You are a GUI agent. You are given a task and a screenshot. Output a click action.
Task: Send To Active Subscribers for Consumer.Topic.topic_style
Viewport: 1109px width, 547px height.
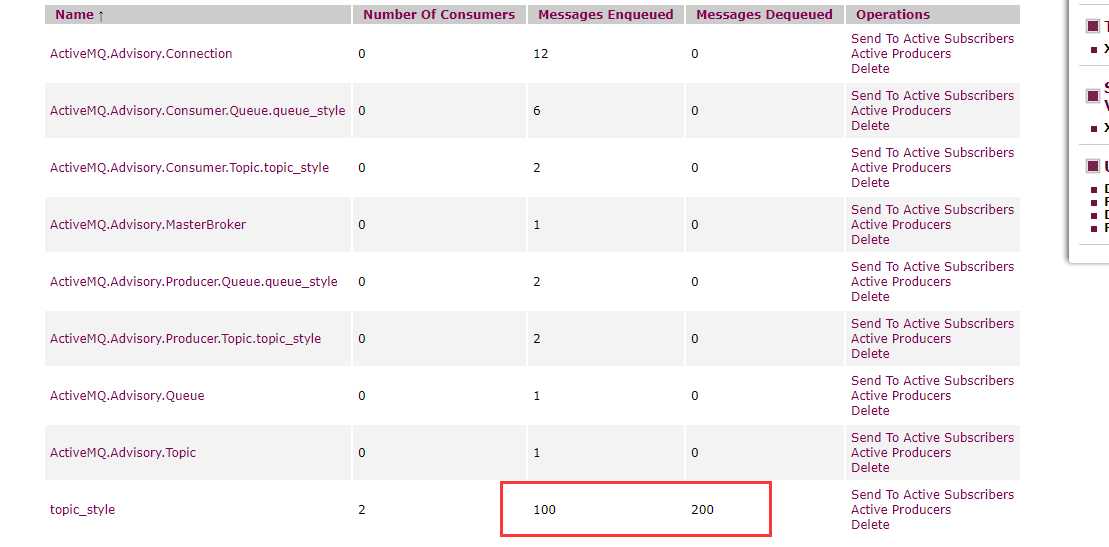point(932,153)
